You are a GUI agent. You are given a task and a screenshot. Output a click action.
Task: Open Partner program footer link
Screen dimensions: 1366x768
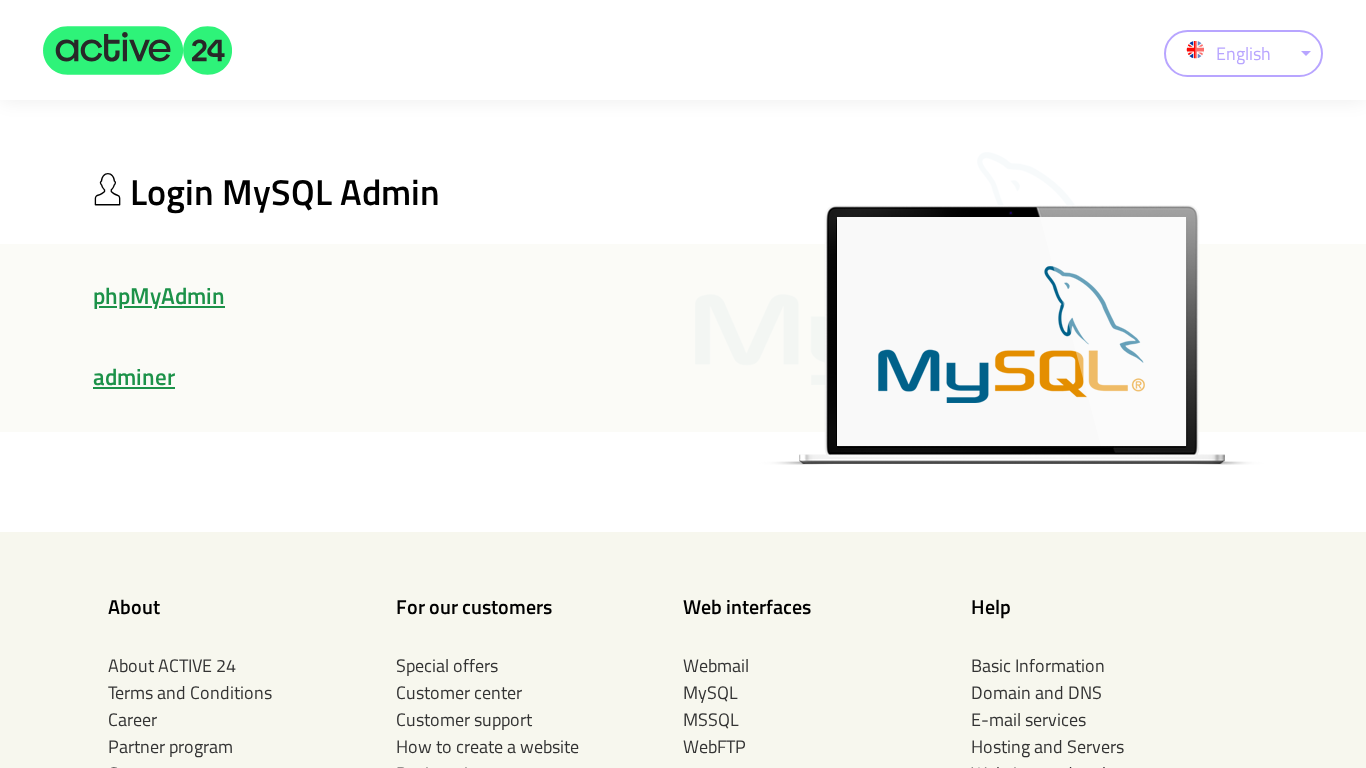(170, 747)
